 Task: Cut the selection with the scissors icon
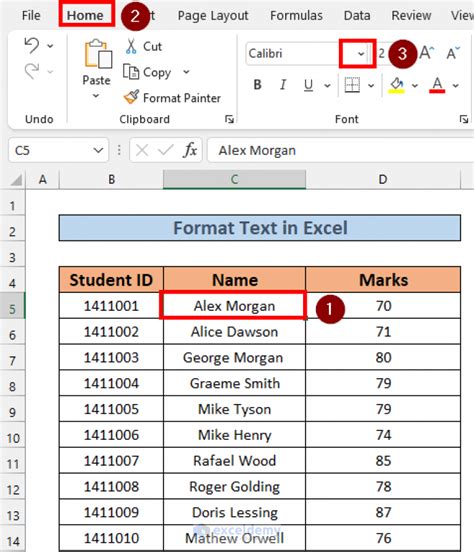131,46
